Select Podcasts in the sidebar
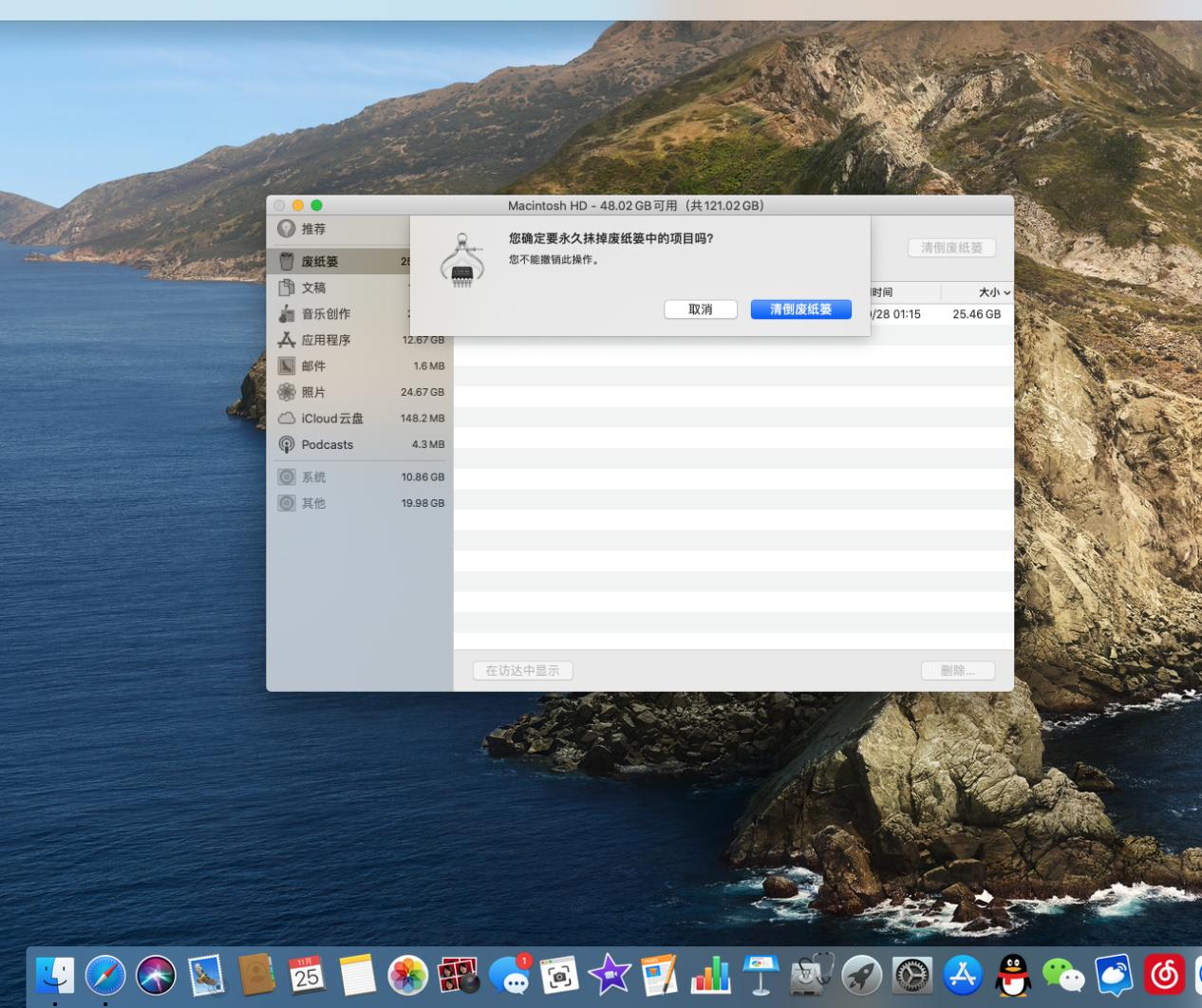Viewport: 1202px width, 1008px height. point(327,444)
